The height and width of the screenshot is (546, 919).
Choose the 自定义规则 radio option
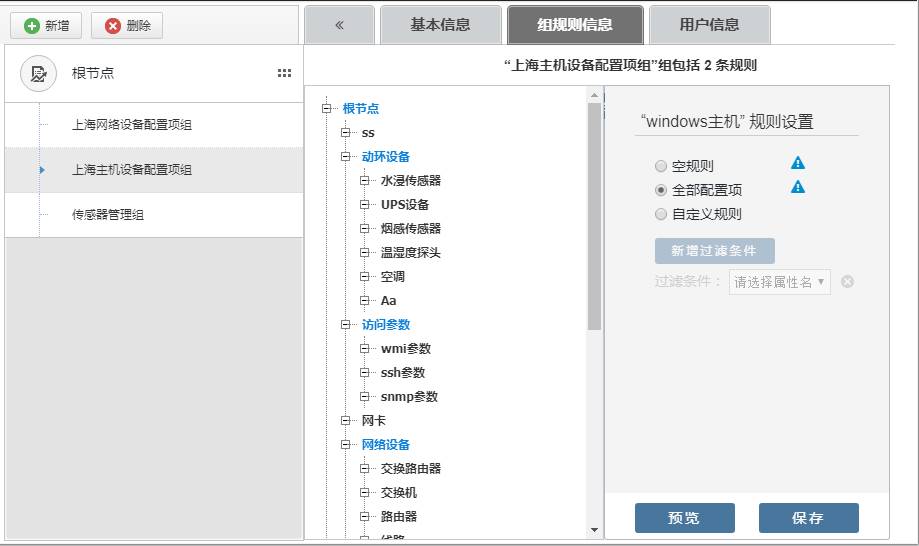click(x=660, y=214)
